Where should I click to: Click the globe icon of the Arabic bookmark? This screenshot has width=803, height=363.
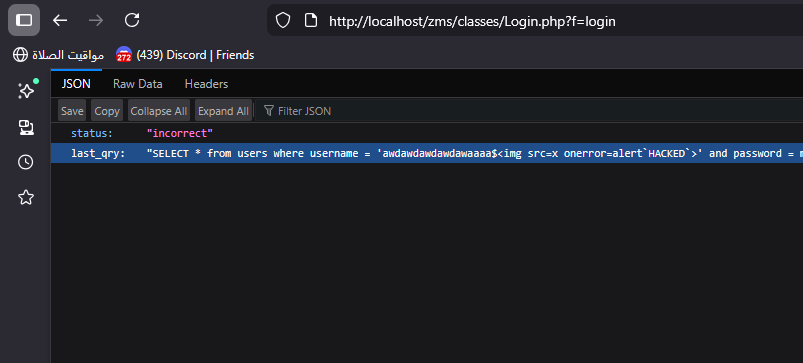coord(20,55)
